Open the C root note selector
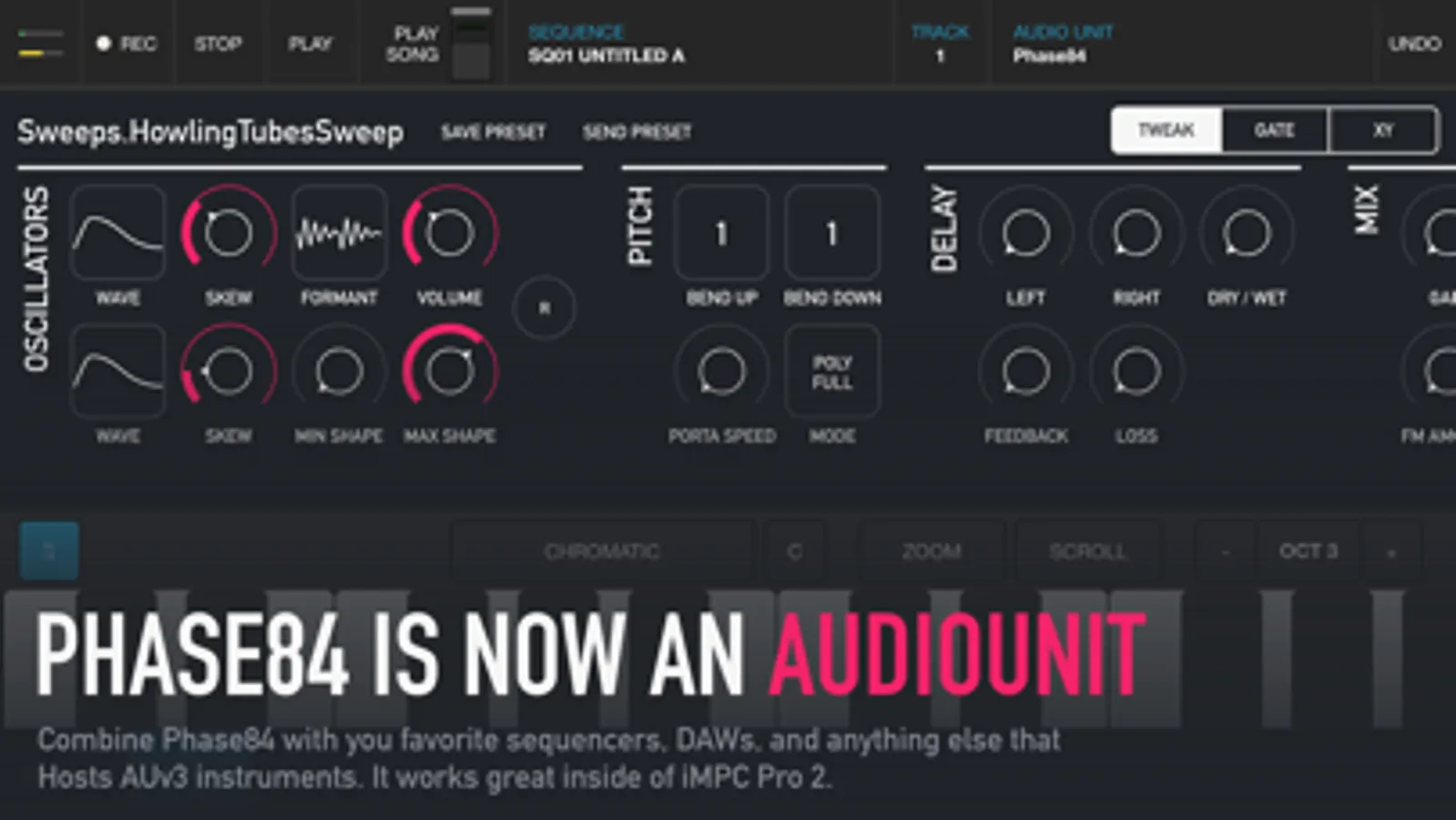 pos(794,551)
